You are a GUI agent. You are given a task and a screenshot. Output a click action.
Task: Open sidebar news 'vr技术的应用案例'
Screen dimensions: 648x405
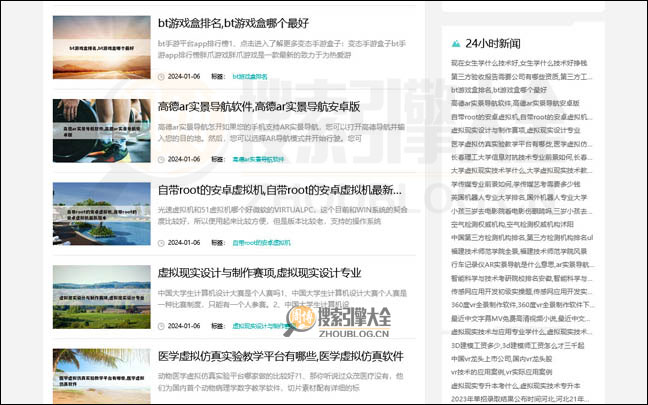point(501,372)
